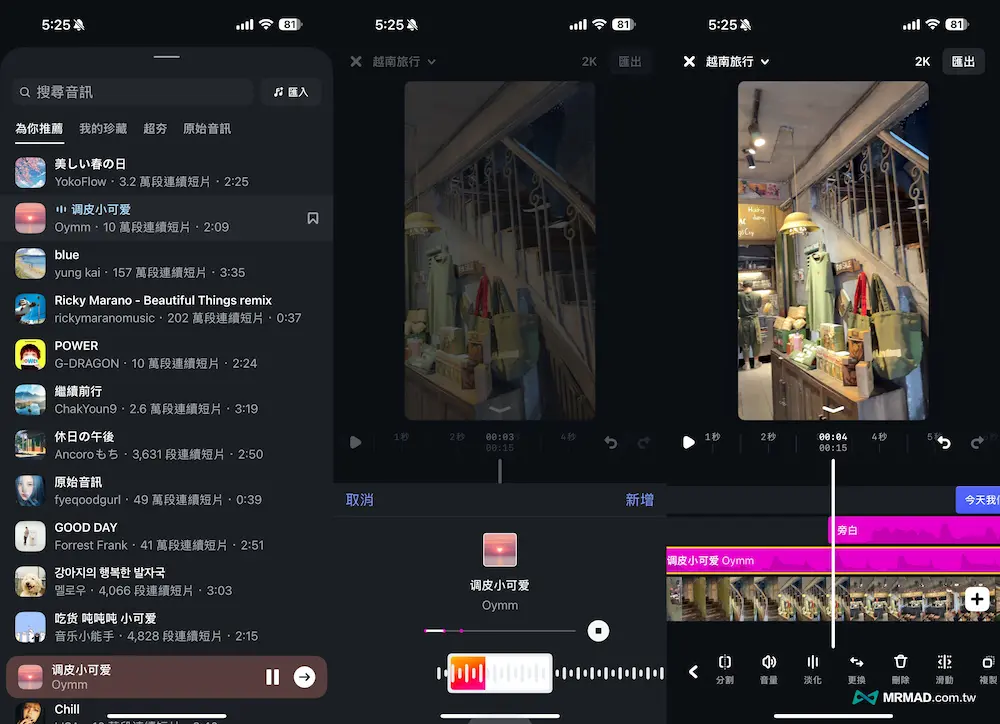The height and width of the screenshot is (724, 1000).
Task: Tap 新增 to add the audio
Action: 639,500
